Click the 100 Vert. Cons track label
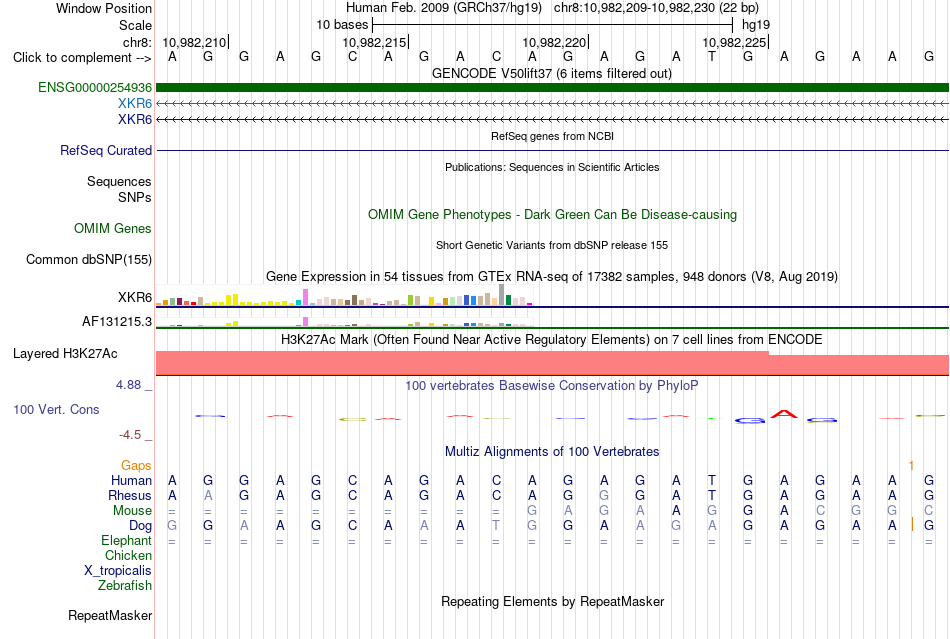 pos(56,409)
